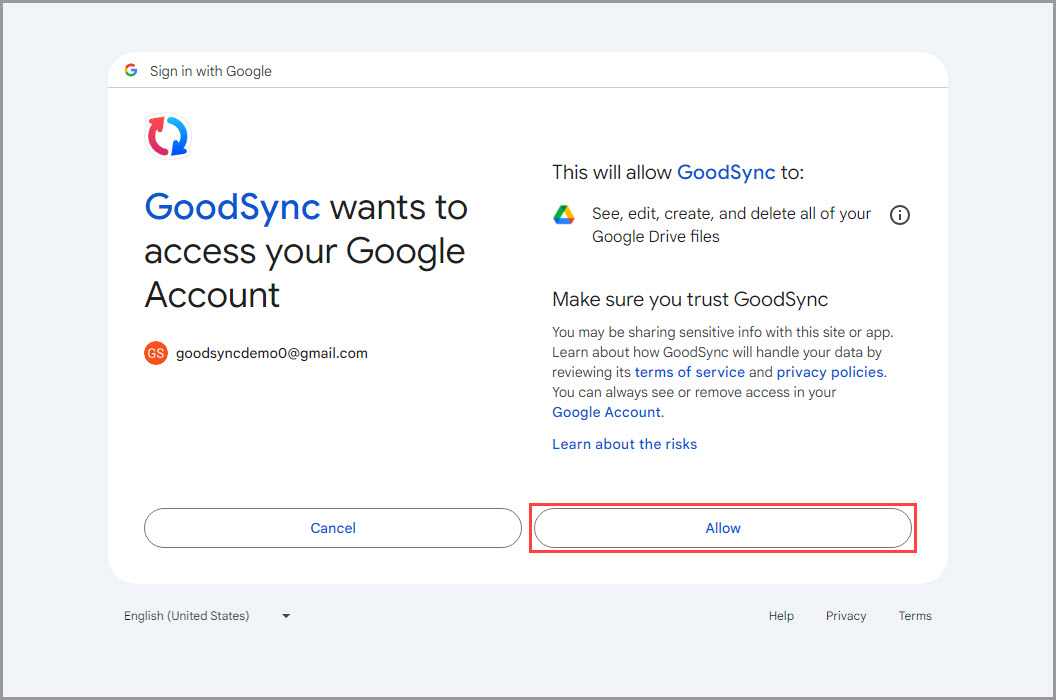Open the Help link in footer
Screen dimensions: 1056x700
tap(781, 616)
